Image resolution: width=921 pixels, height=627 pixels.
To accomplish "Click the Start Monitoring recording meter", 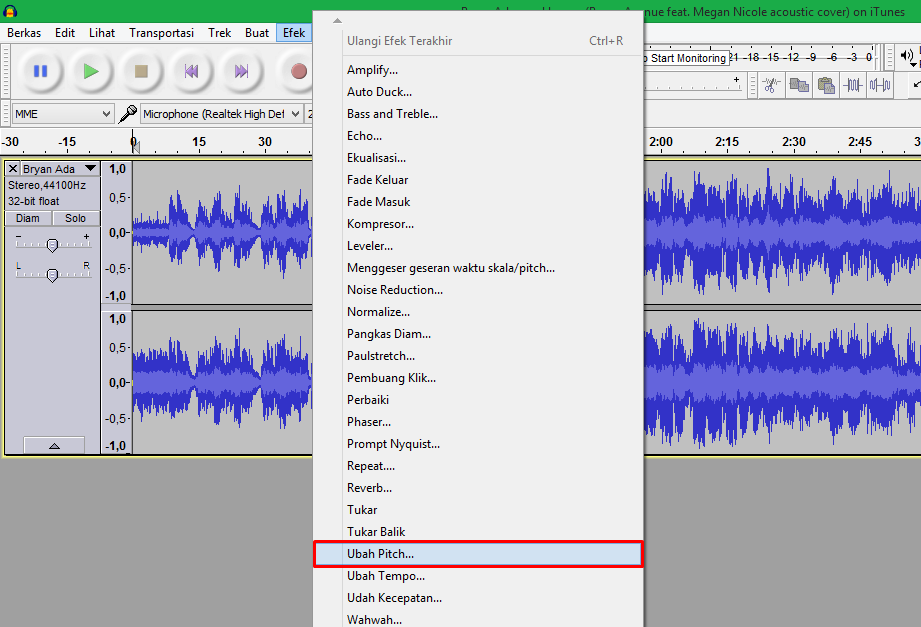I will coord(687,58).
